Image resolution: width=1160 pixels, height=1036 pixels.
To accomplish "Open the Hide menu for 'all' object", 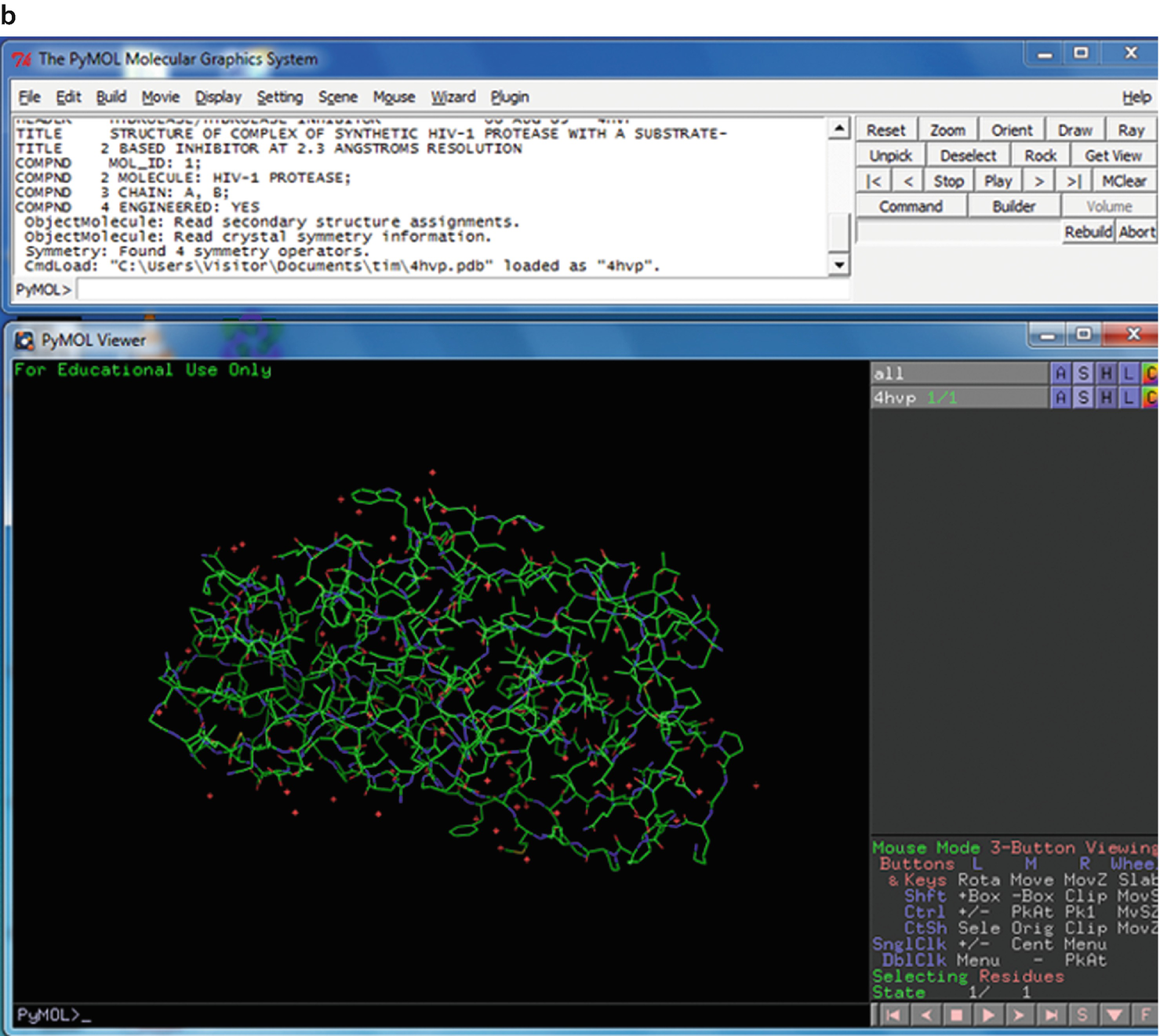I will [x=1106, y=373].
